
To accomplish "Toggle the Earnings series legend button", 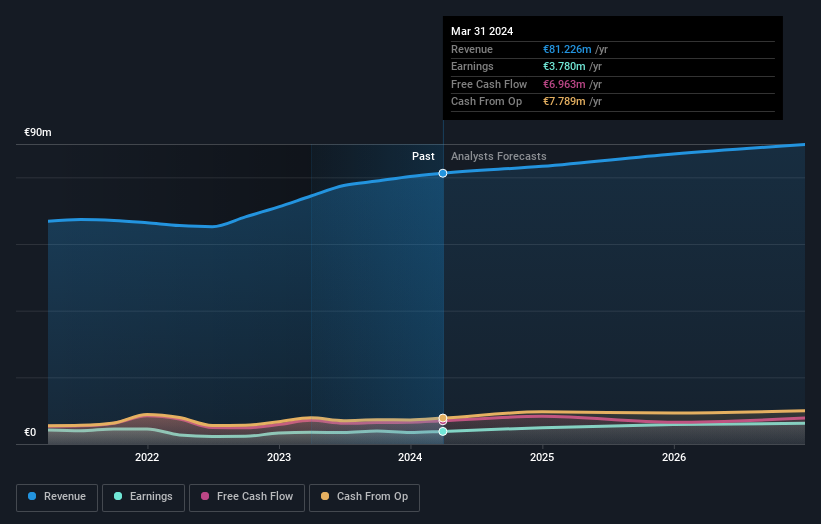I will [143, 497].
